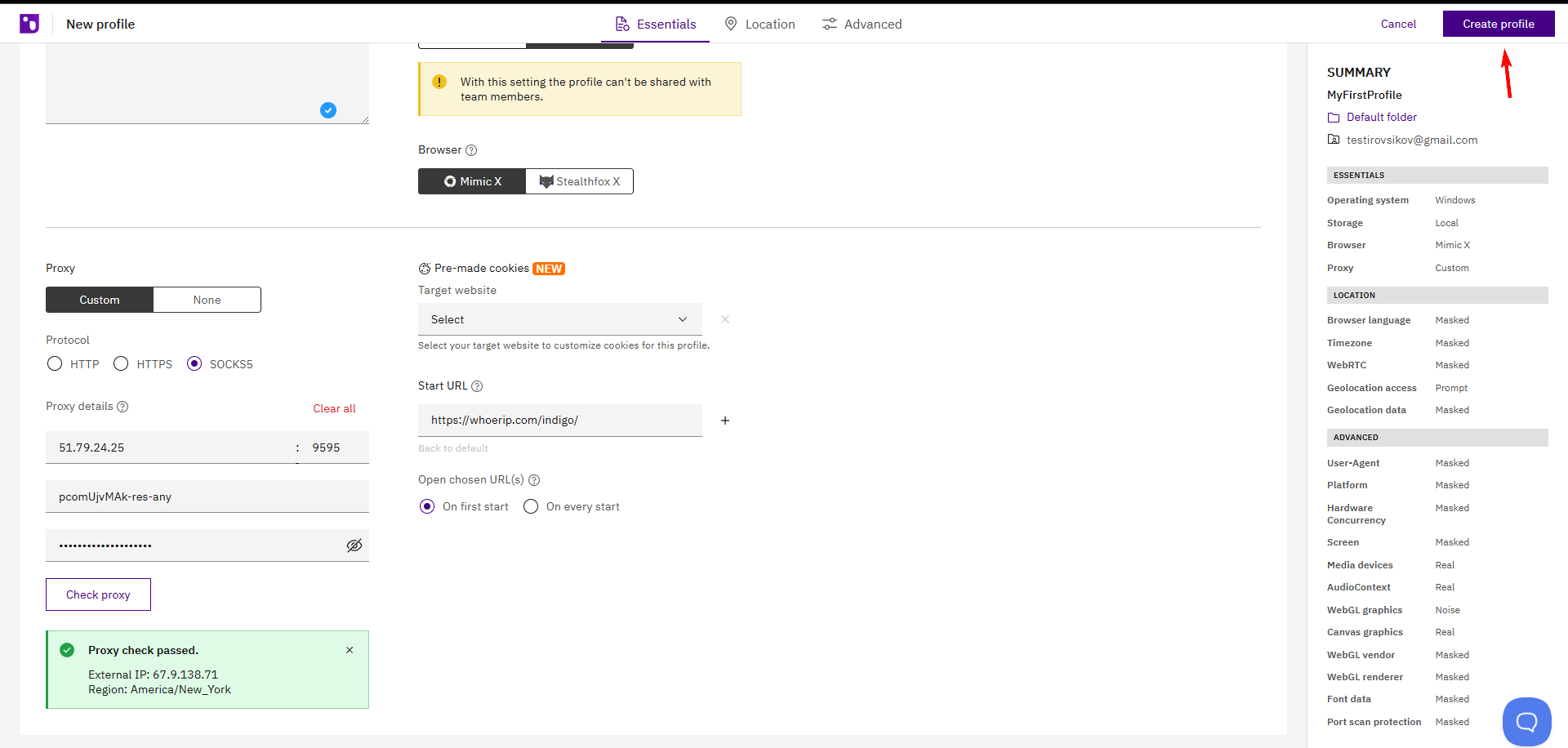1568x748 pixels.
Task: Clear target website with X icon
Action: point(724,319)
